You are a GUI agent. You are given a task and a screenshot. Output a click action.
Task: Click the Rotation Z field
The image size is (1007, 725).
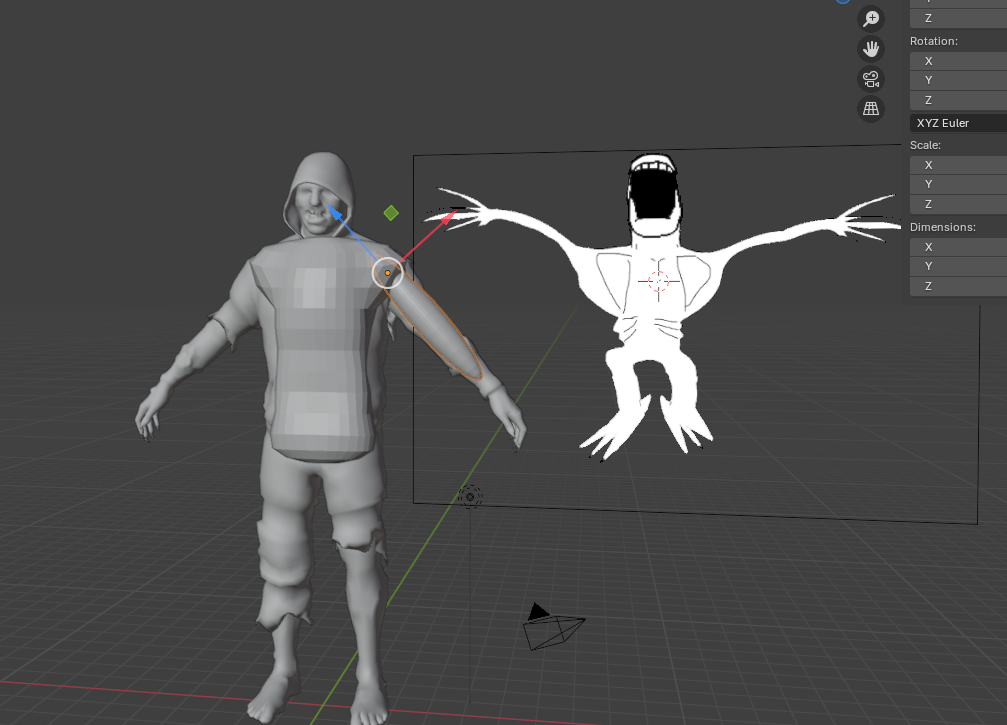pyautogui.click(x=957, y=100)
